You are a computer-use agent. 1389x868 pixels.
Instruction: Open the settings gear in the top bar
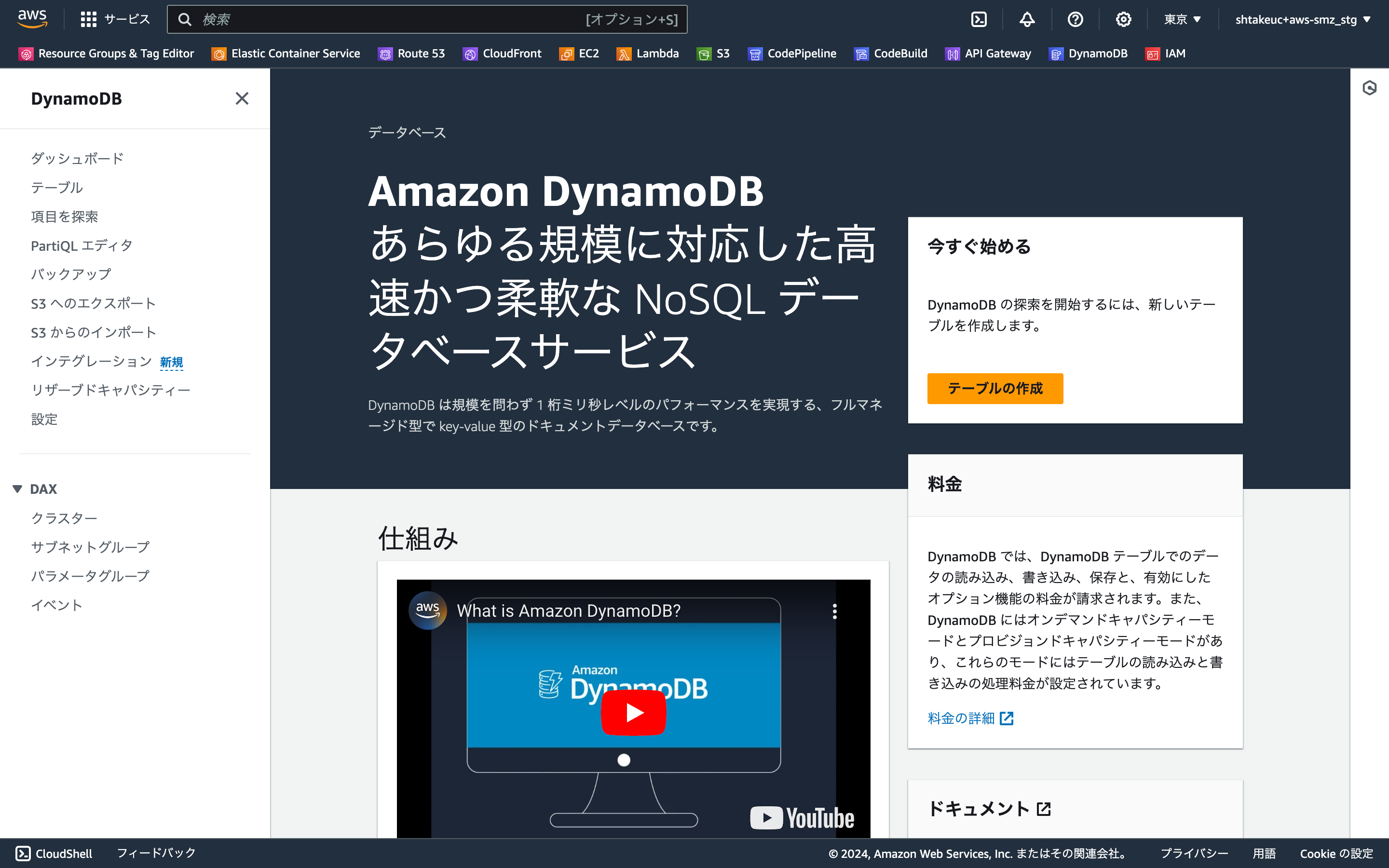coord(1124,19)
